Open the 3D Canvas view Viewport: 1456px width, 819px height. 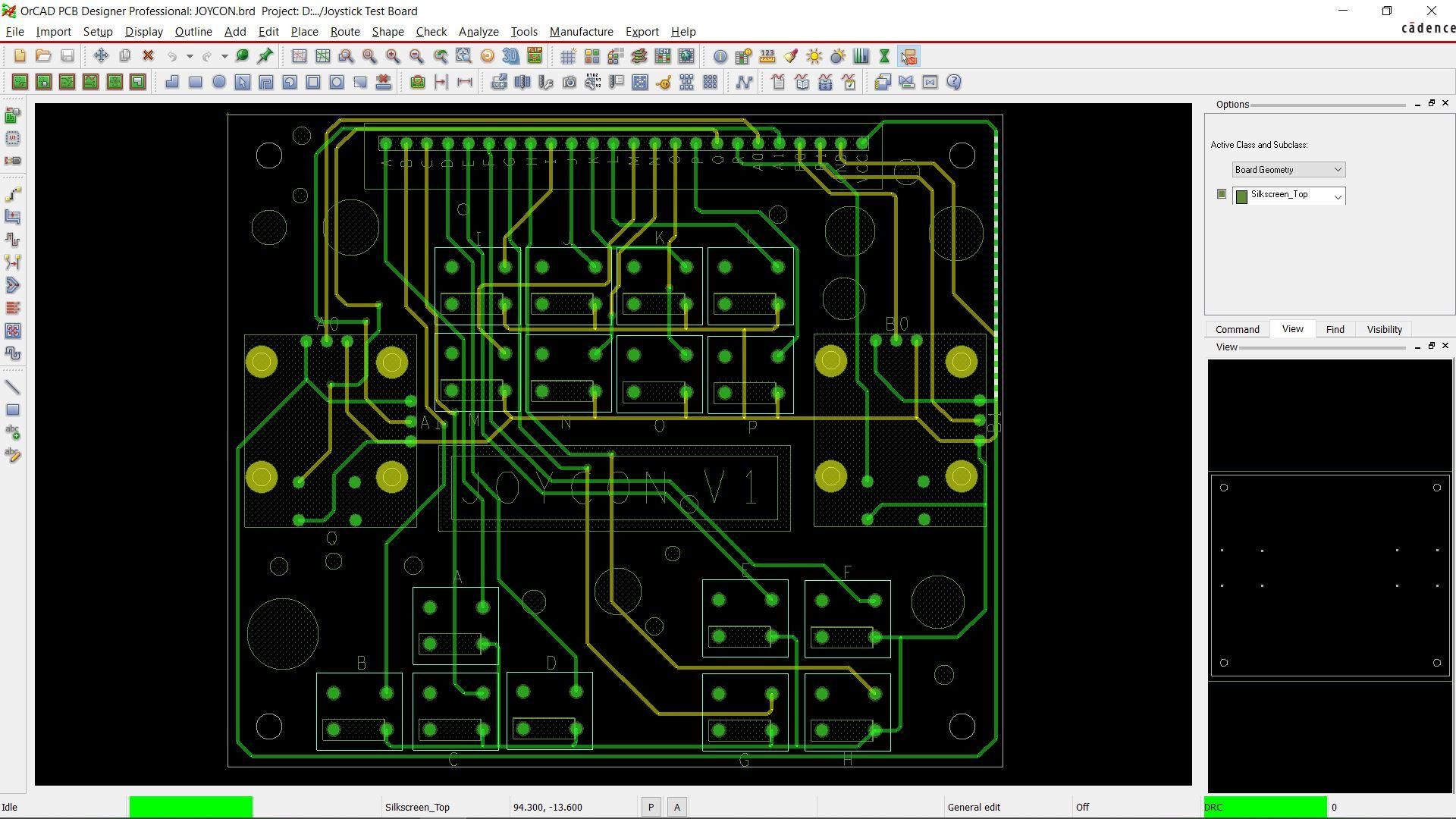point(509,55)
